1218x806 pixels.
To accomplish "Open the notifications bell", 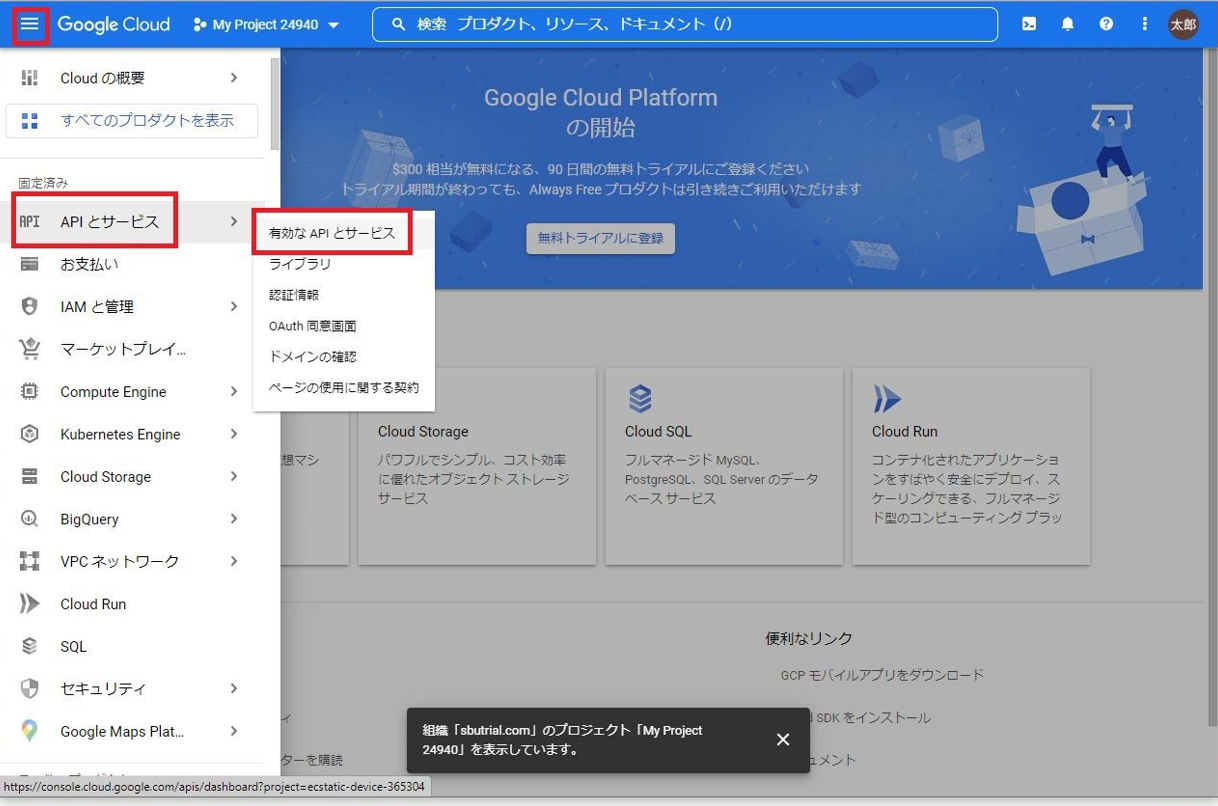I will coord(1067,24).
